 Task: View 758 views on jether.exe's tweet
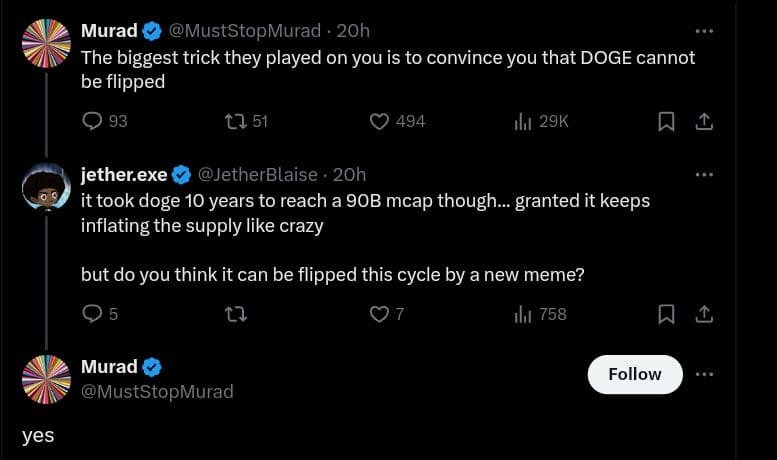click(x=522, y=314)
